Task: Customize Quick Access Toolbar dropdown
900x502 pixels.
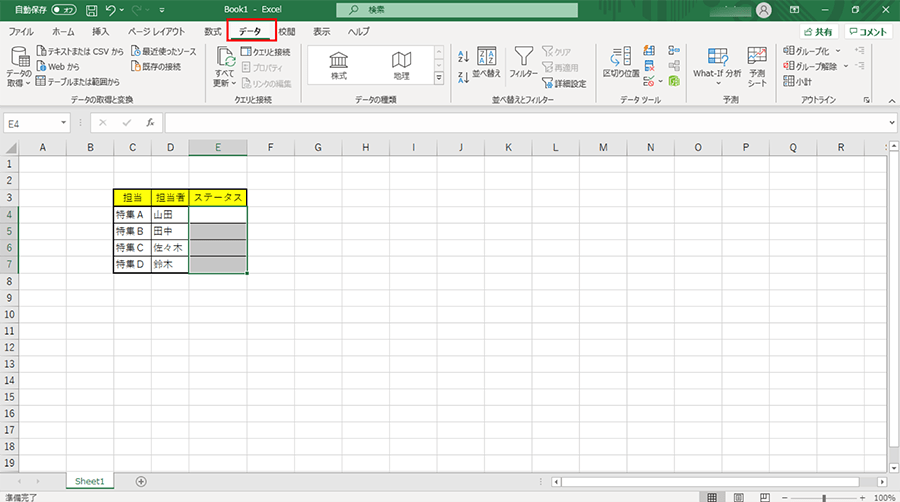Action: pos(162,10)
